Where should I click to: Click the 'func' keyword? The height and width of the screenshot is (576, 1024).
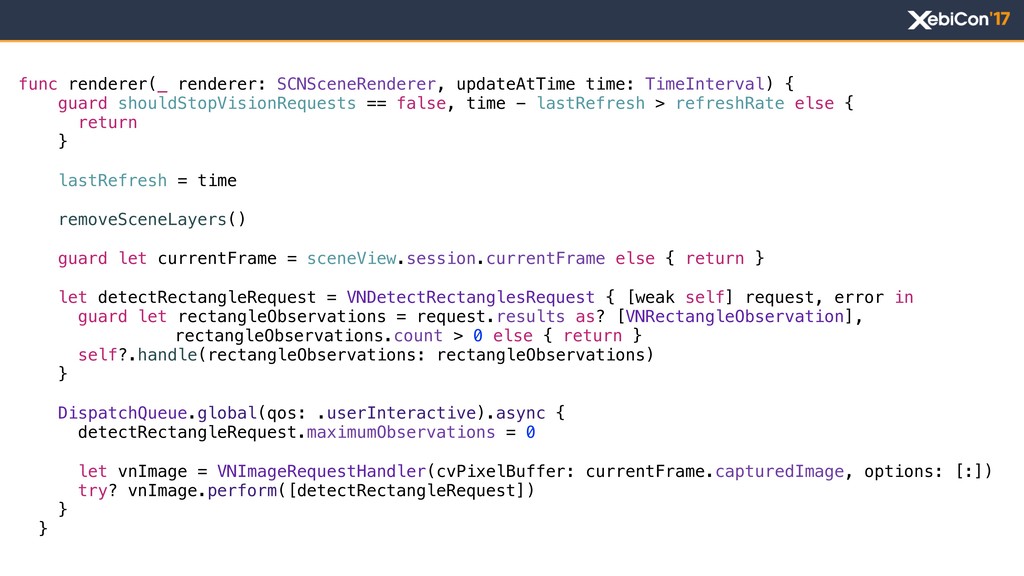[38, 84]
